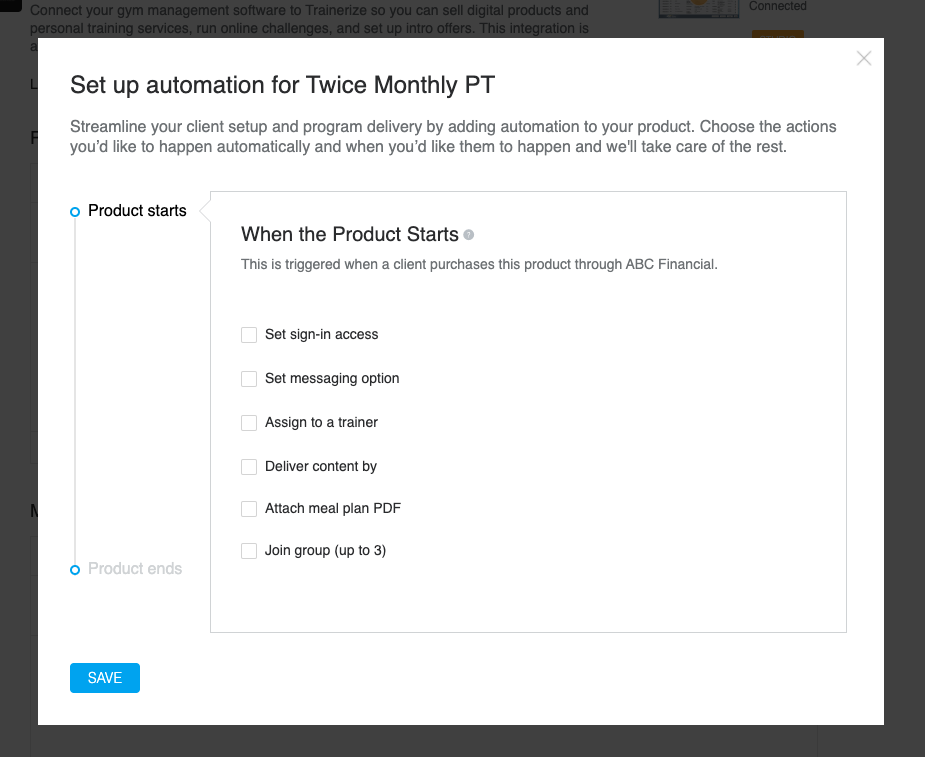Screen dimensions: 925x757
Task: Check the Set messaging option box
Action: (249, 379)
